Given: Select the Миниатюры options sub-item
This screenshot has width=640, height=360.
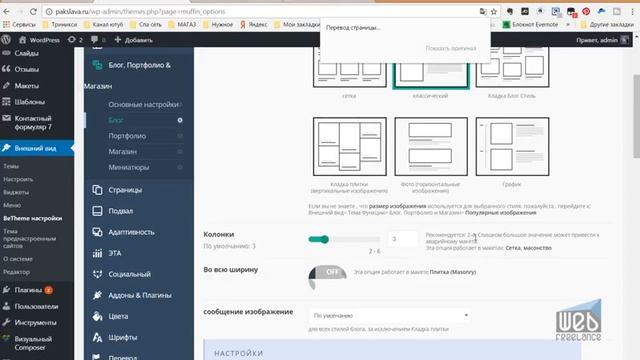Looking at the screenshot, I should coord(129,167).
